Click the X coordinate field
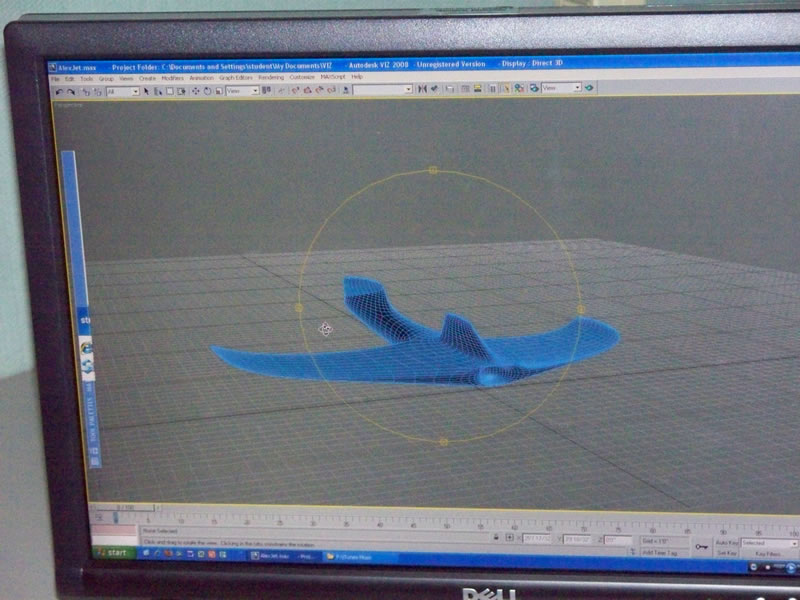The image size is (800, 600). 537,539
